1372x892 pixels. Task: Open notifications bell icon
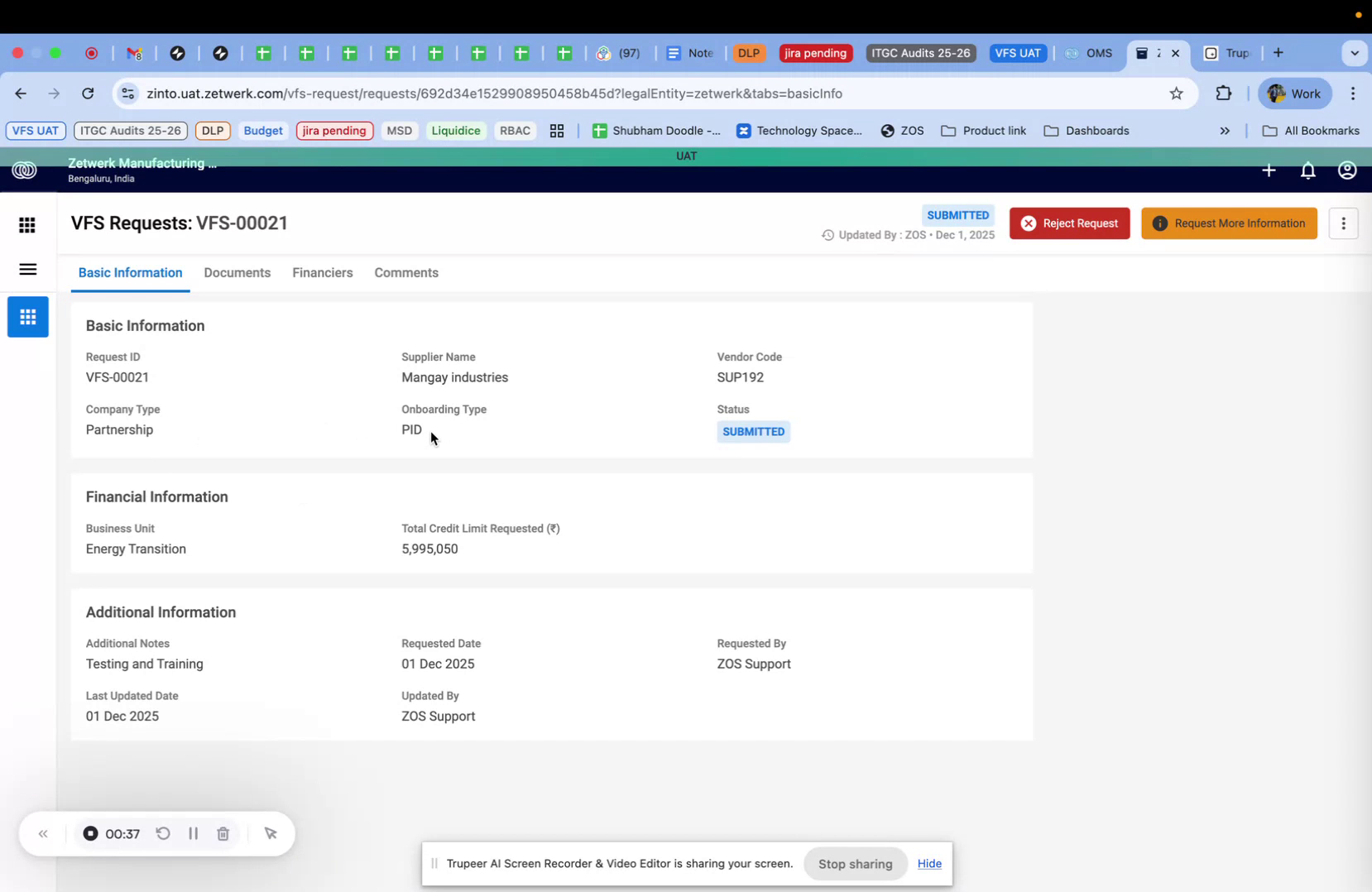point(1307,170)
